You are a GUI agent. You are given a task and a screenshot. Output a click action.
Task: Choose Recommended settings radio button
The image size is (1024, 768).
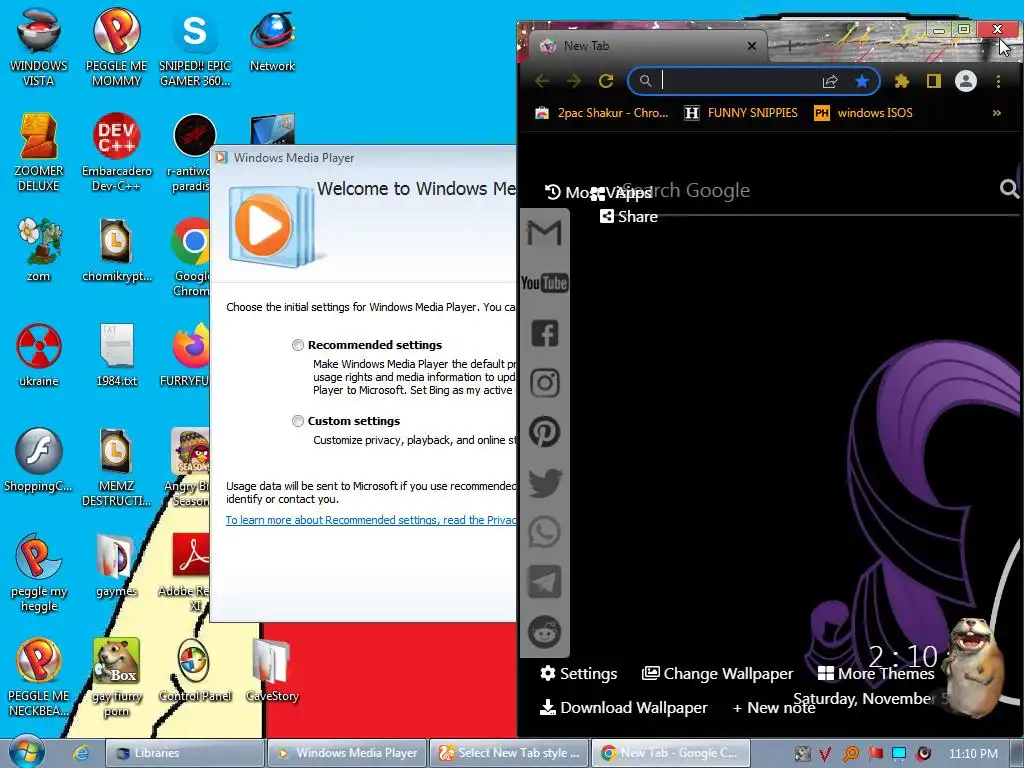click(298, 345)
